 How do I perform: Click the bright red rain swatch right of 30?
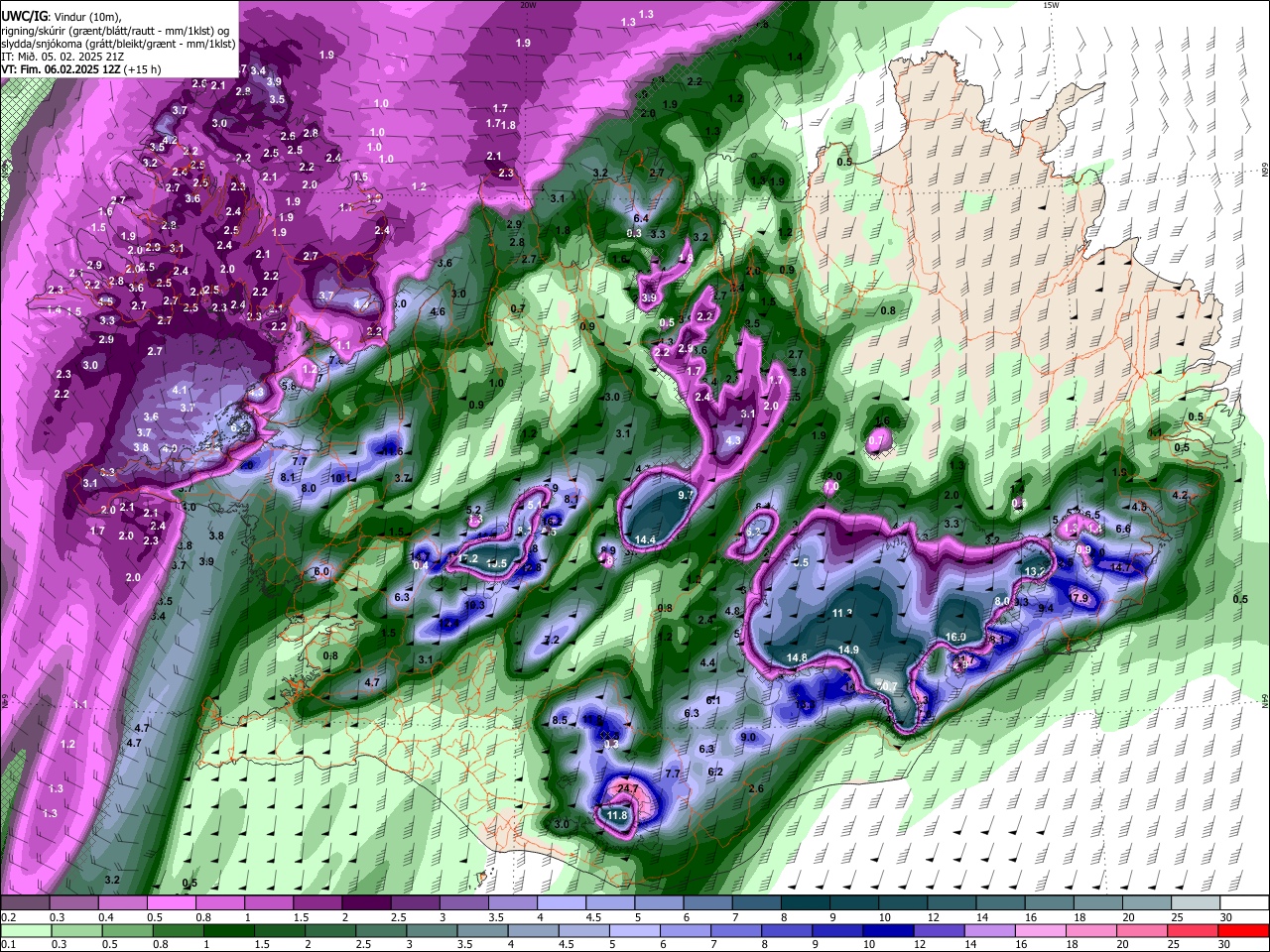pyautogui.click(x=1244, y=930)
